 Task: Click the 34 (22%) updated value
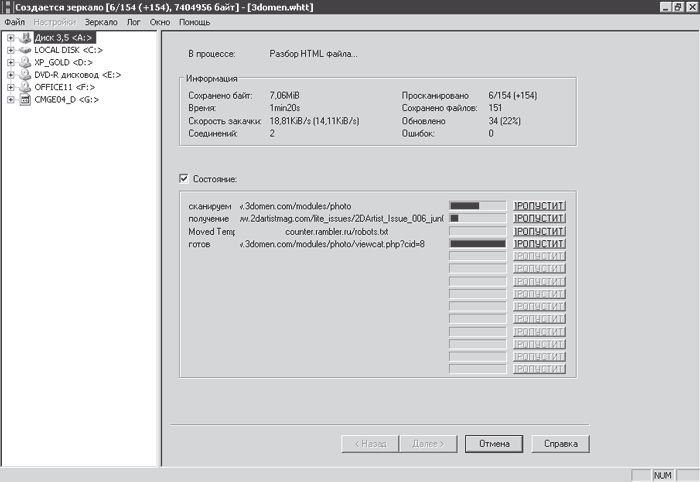click(504, 121)
